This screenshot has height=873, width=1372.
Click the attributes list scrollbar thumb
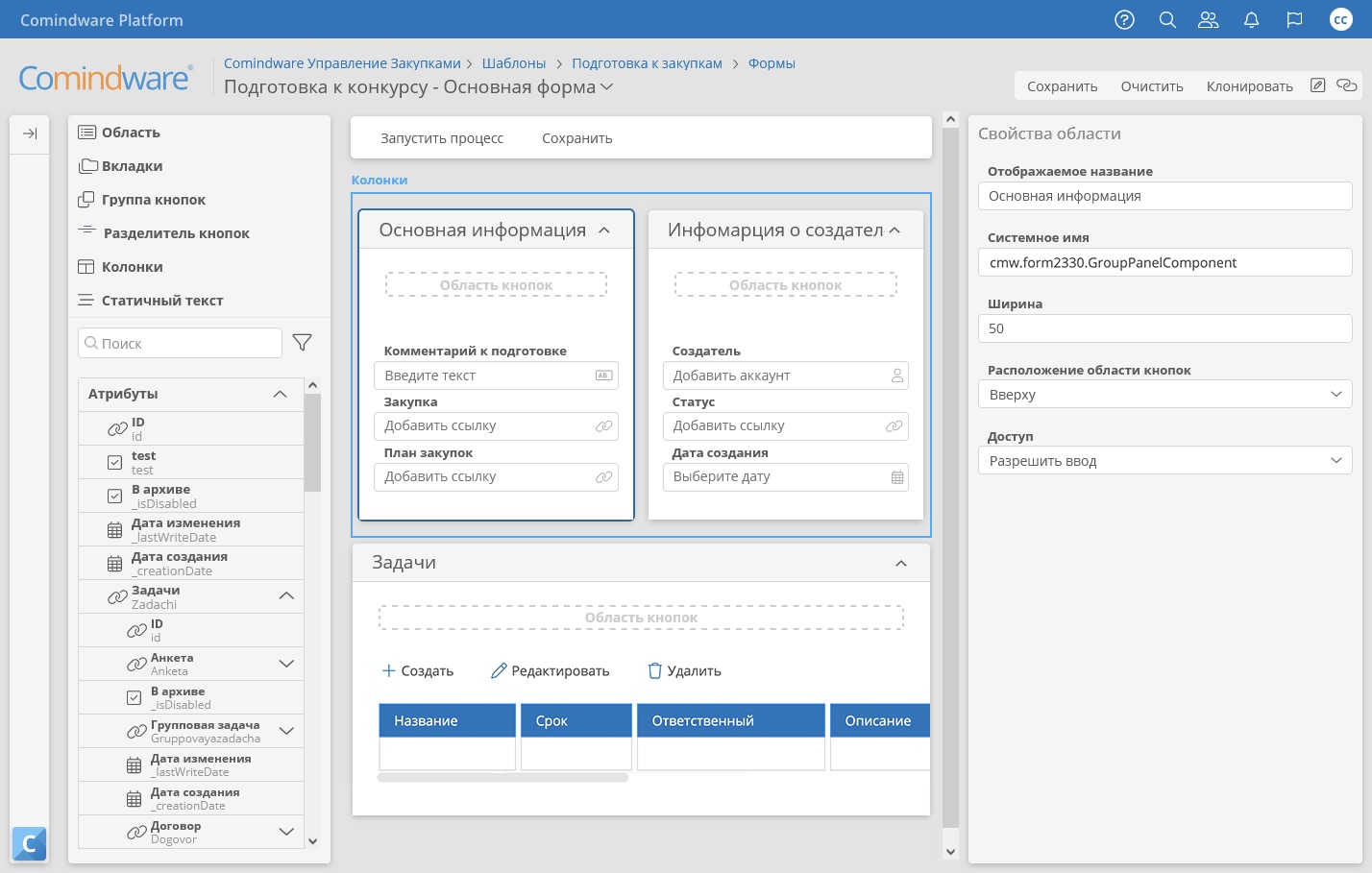pos(312,442)
